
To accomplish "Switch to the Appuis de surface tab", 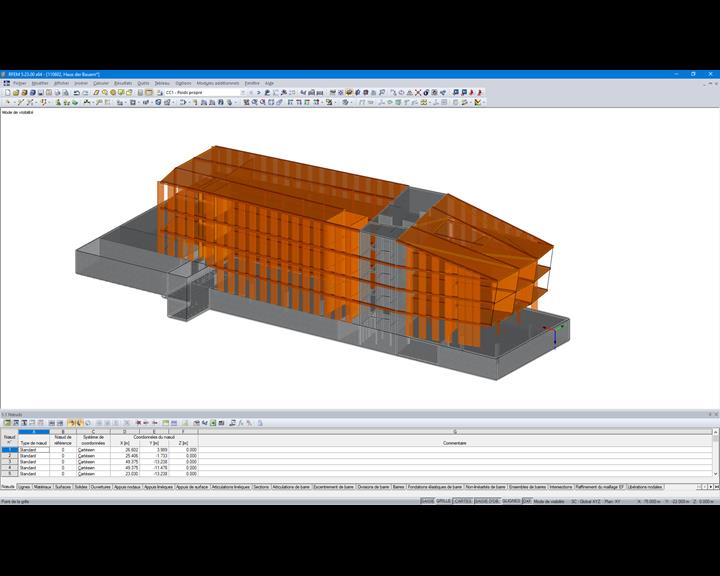I will tap(192, 486).
